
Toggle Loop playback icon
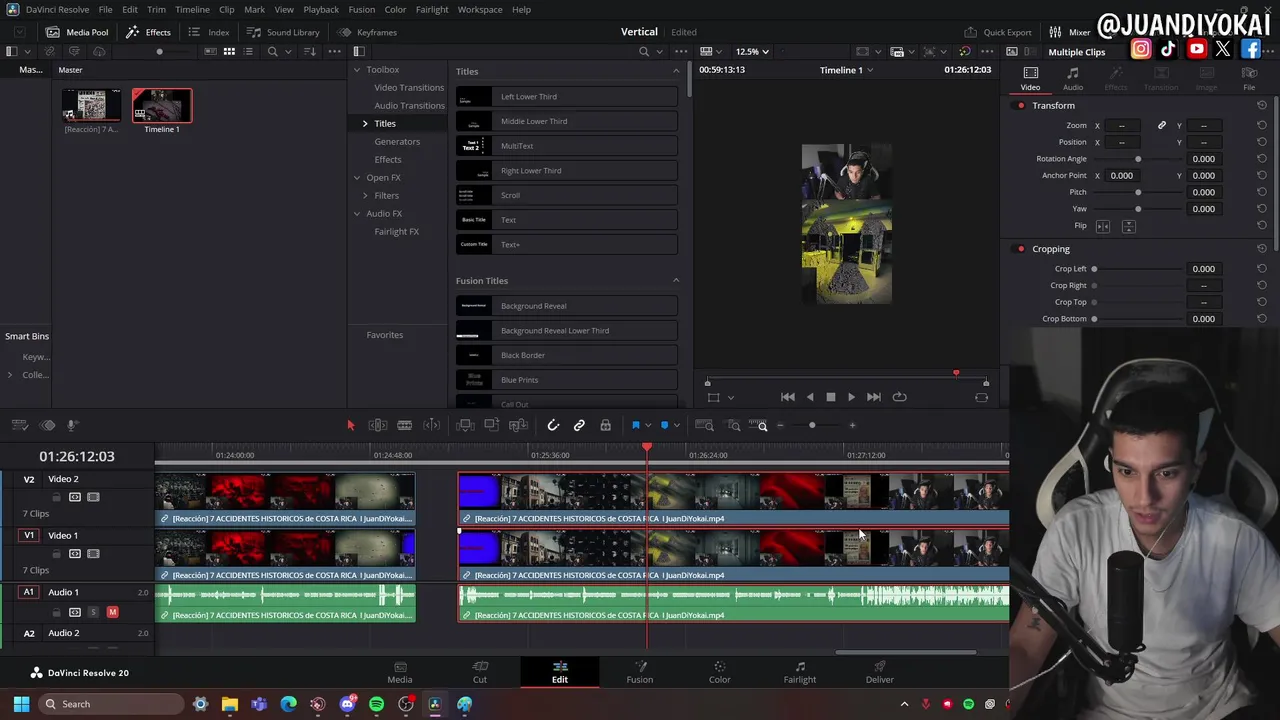pos(899,397)
